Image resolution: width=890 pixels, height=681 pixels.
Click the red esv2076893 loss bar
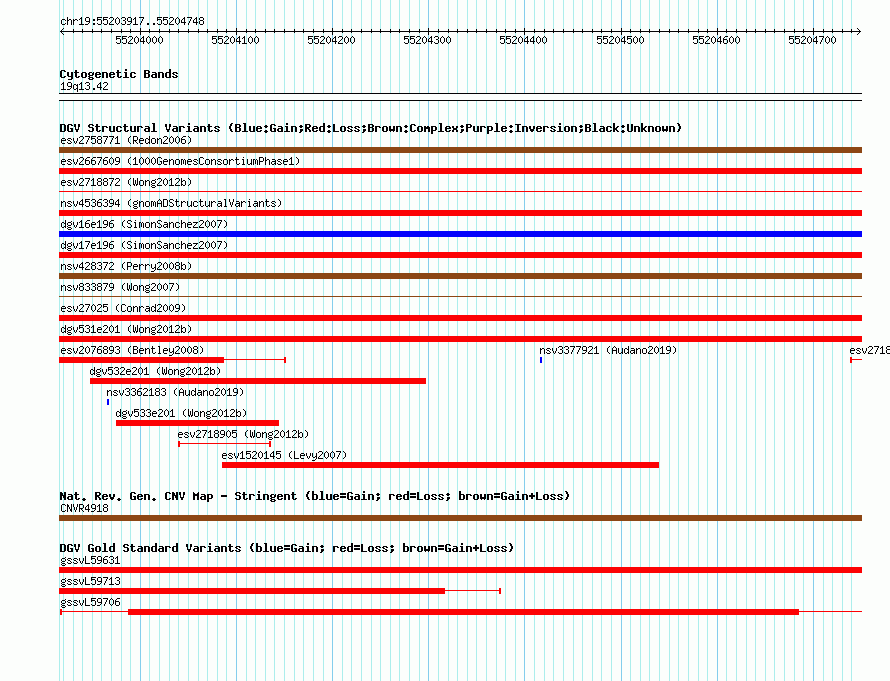141,360
